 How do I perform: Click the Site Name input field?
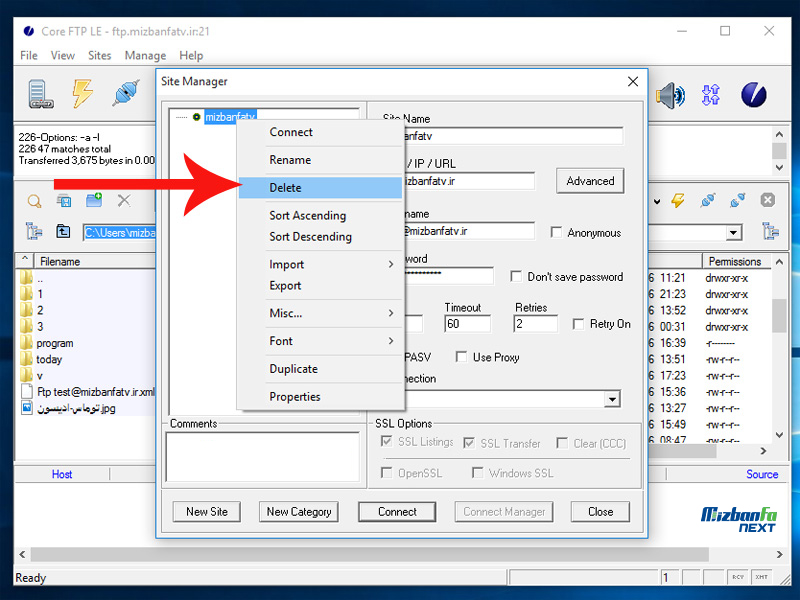click(512, 136)
